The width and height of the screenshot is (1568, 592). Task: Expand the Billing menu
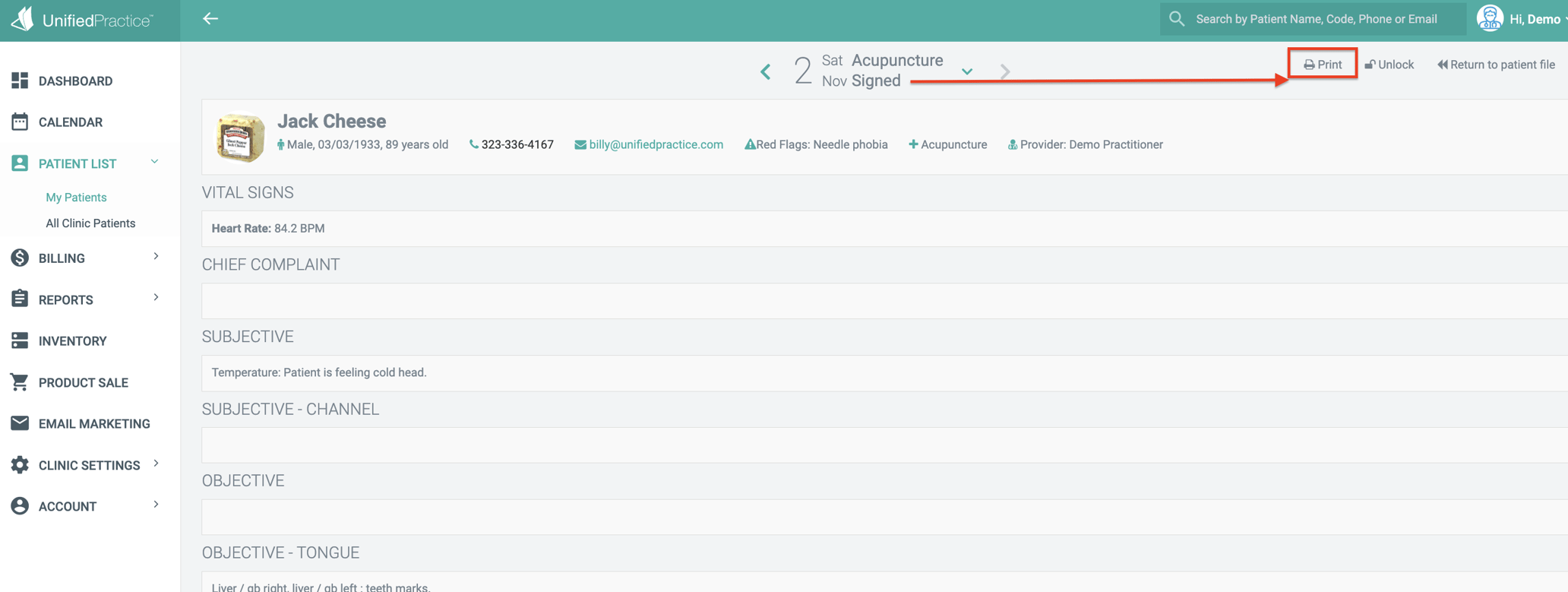point(156,257)
